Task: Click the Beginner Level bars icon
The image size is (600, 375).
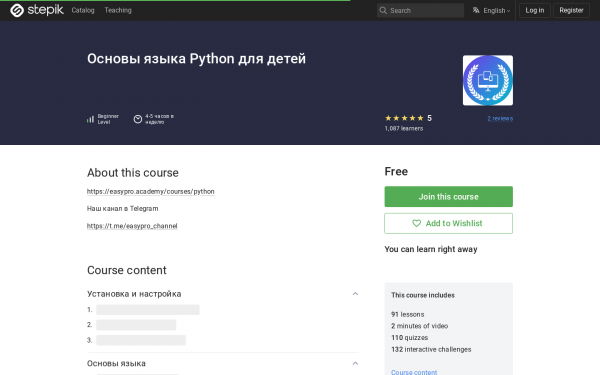Action: (90, 119)
